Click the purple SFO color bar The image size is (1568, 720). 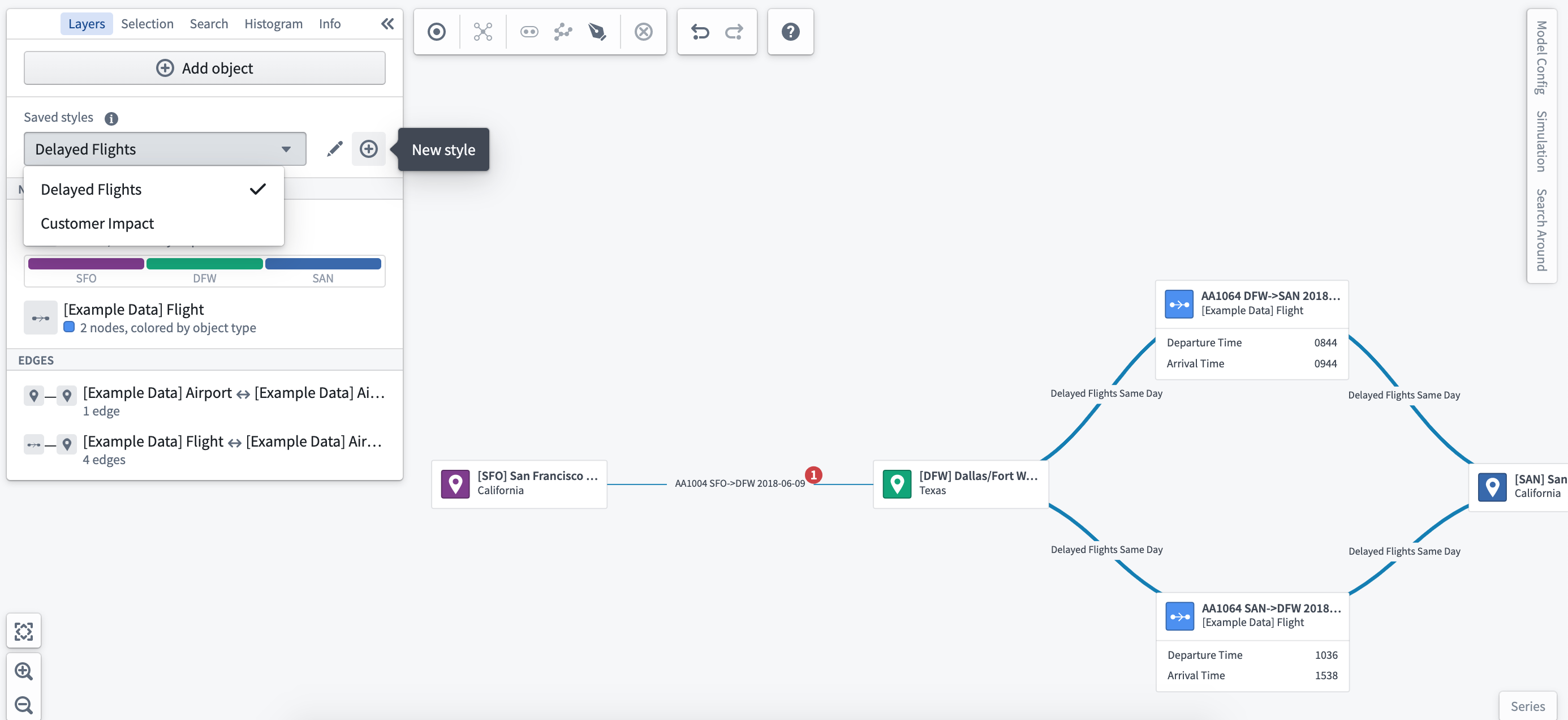tap(86, 264)
